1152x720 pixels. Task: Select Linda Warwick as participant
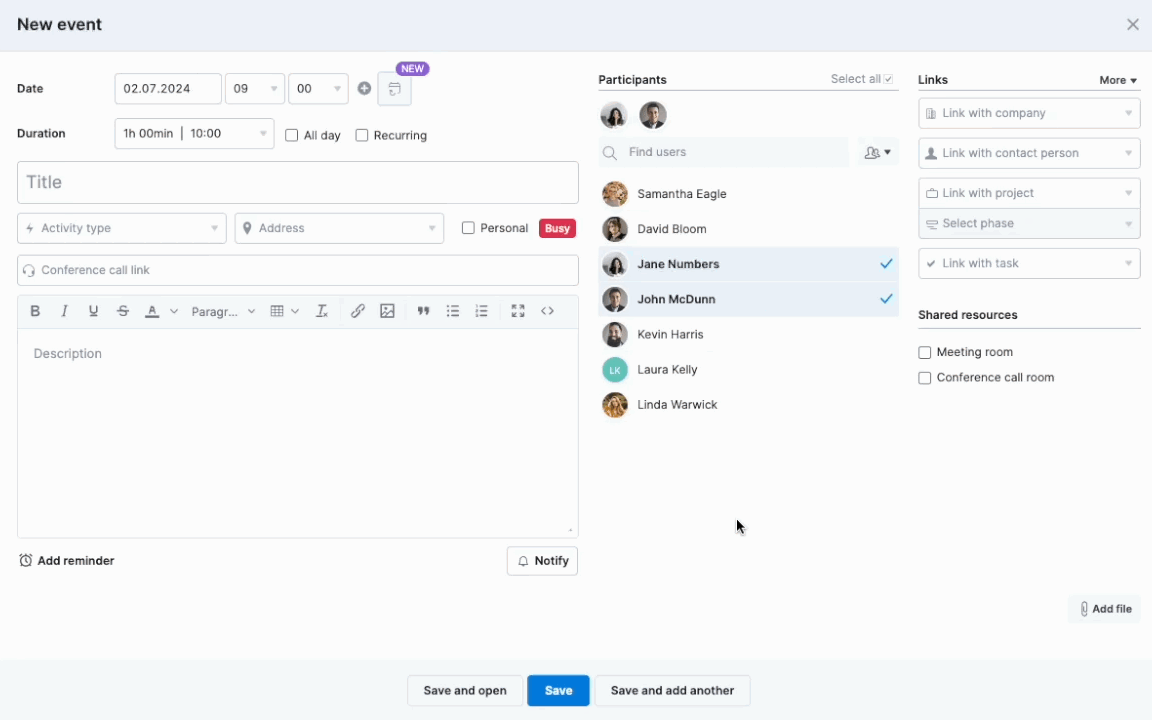click(748, 405)
